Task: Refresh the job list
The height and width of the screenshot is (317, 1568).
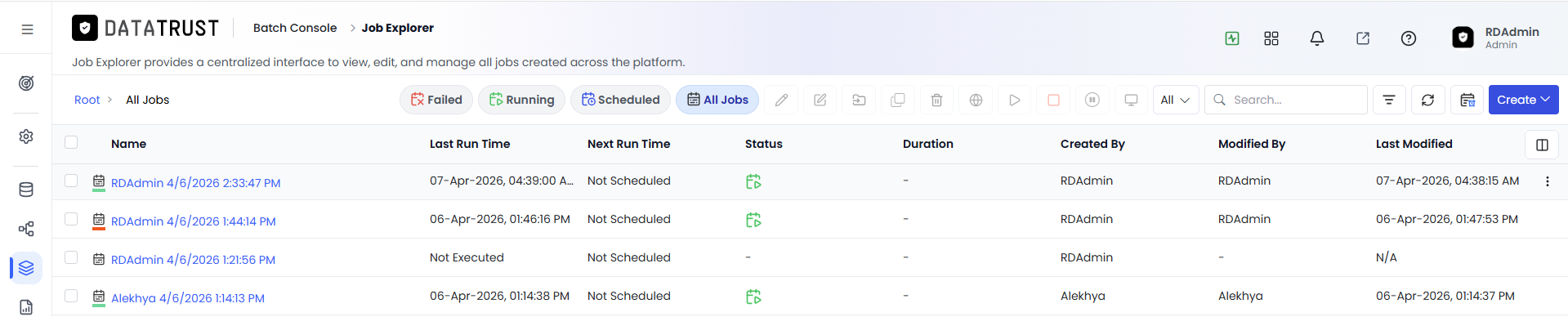Action: pos(1427,100)
